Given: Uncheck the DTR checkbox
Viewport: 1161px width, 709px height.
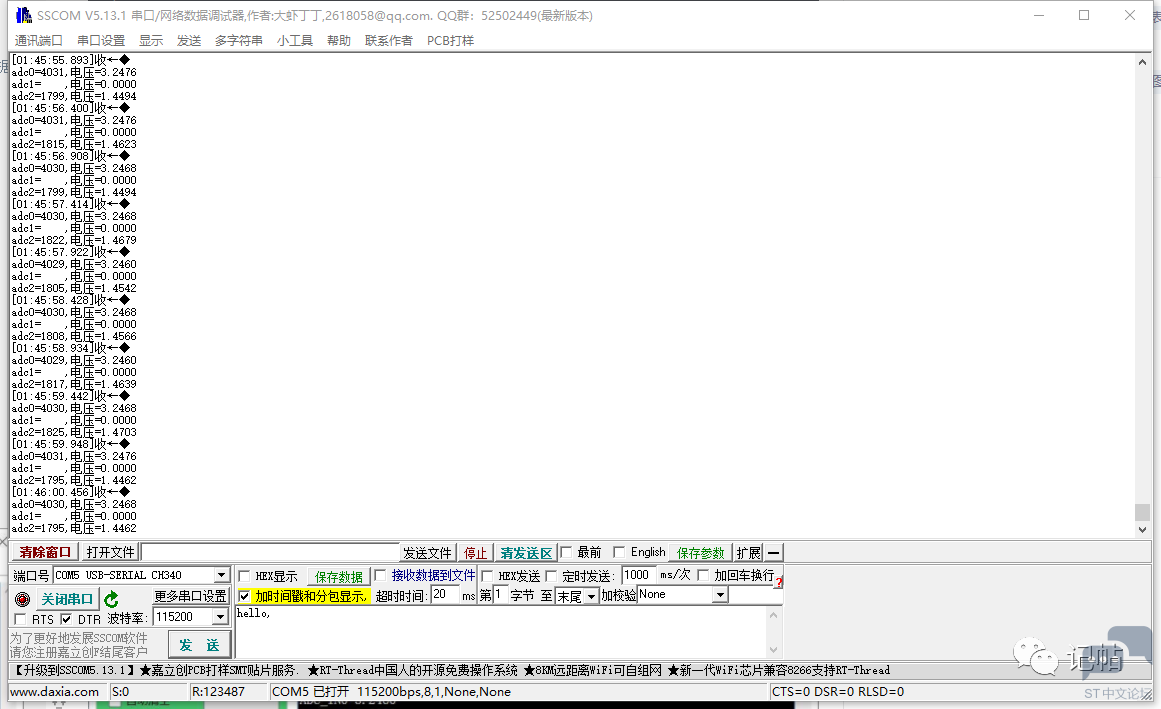Looking at the screenshot, I should tap(66, 619).
